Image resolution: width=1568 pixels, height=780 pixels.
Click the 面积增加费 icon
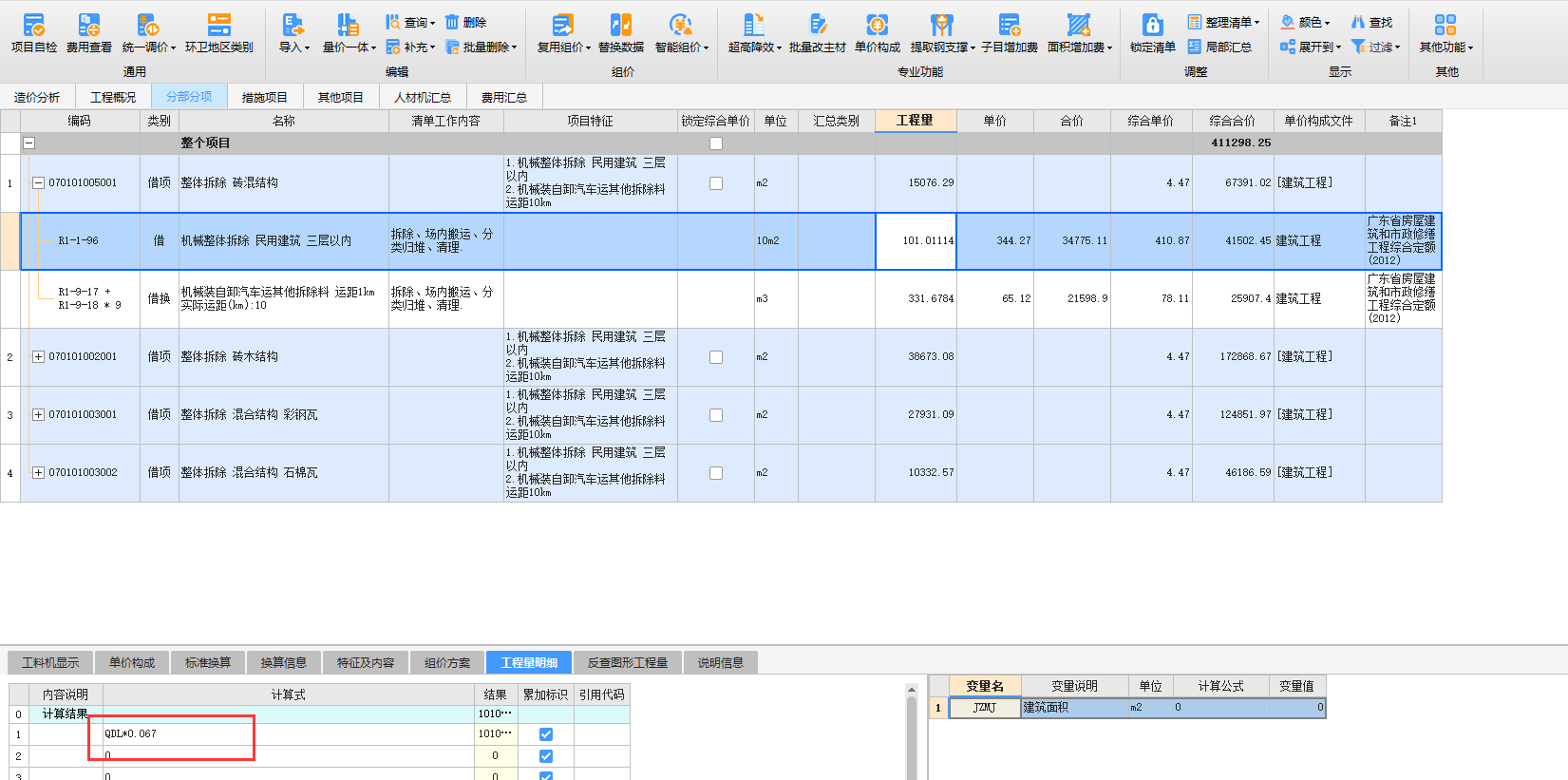(1079, 25)
